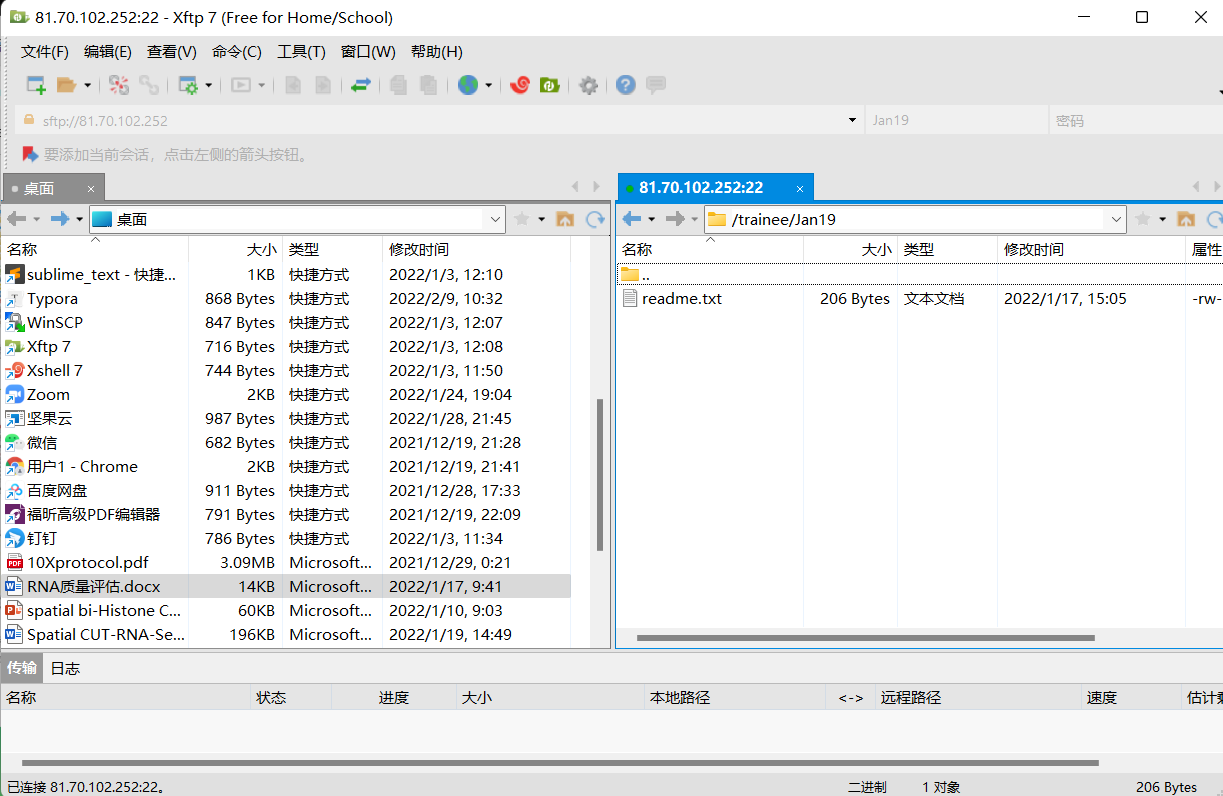1223x796 pixels.
Task: Switch to the 日志 tab
Action: tap(65, 668)
